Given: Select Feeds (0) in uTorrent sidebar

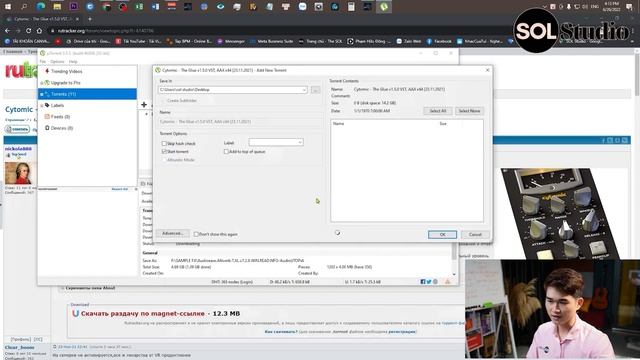Looking at the screenshot, I should pyautogui.click(x=60, y=117).
